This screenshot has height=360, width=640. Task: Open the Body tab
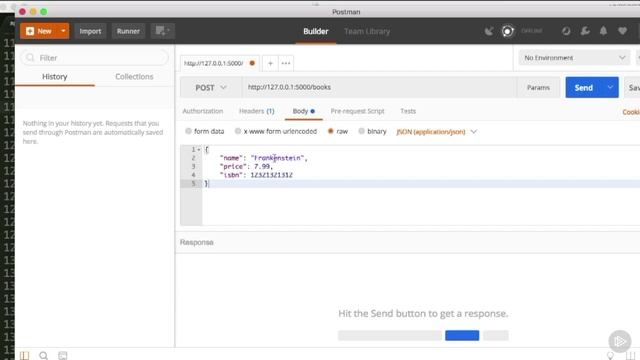click(303, 111)
